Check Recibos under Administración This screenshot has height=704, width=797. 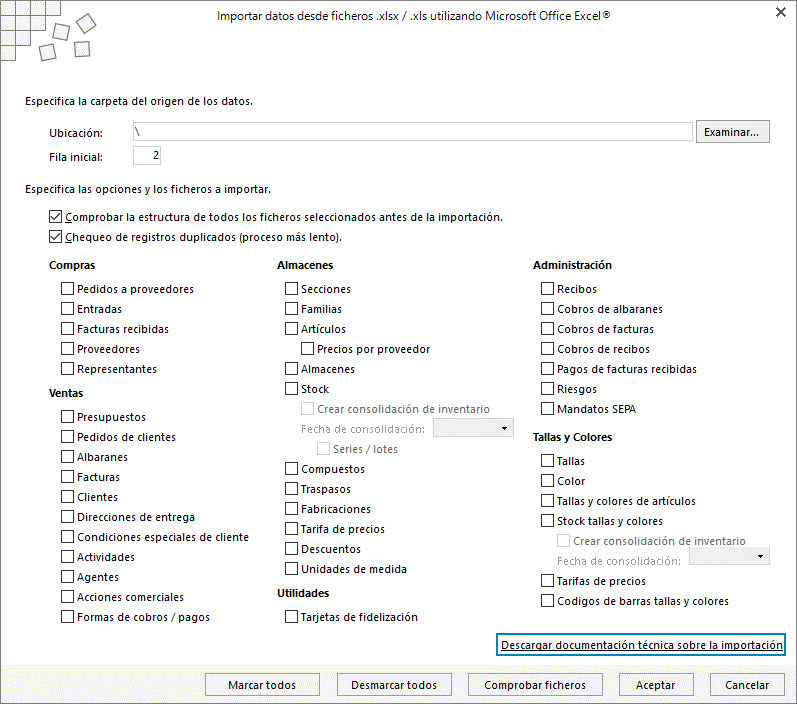547,289
